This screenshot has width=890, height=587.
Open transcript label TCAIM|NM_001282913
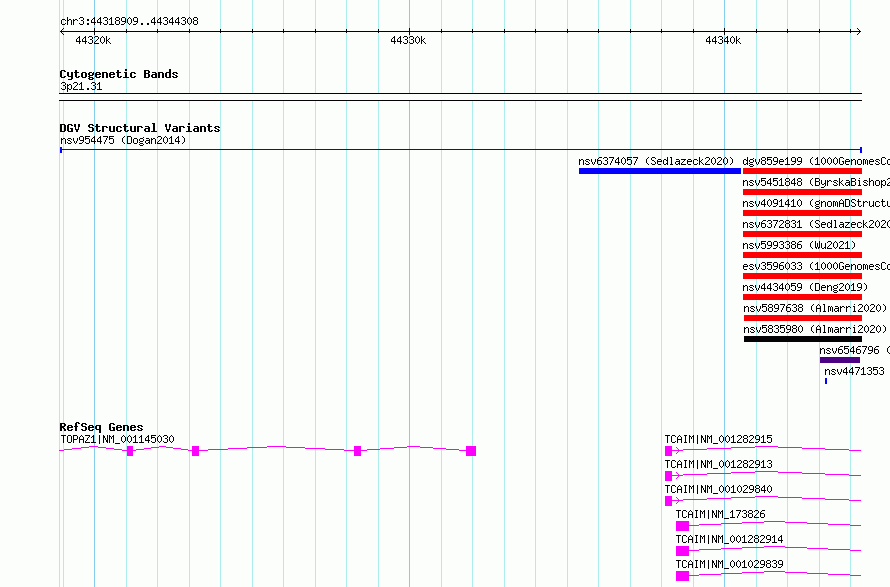(719, 464)
